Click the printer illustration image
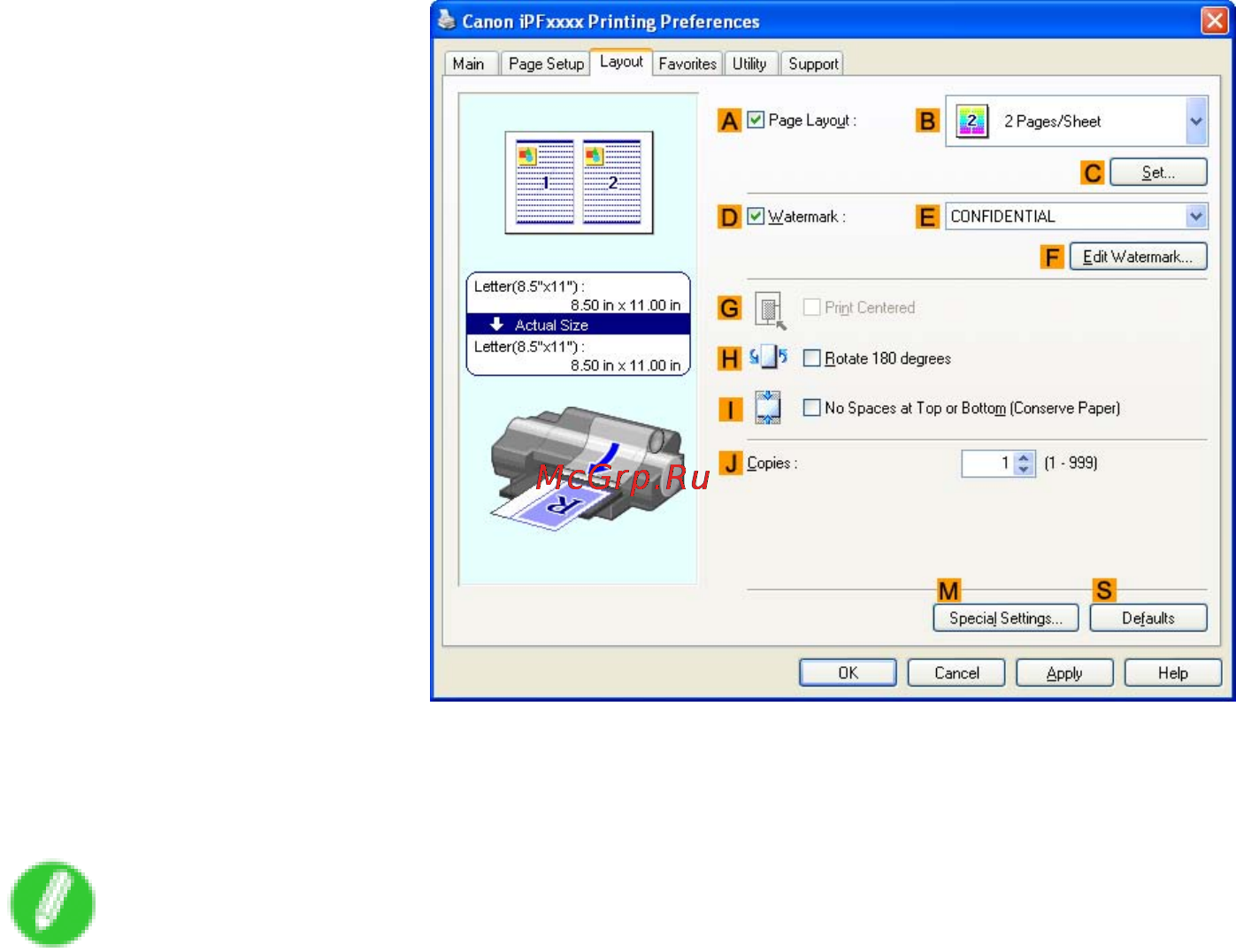 click(x=587, y=469)
